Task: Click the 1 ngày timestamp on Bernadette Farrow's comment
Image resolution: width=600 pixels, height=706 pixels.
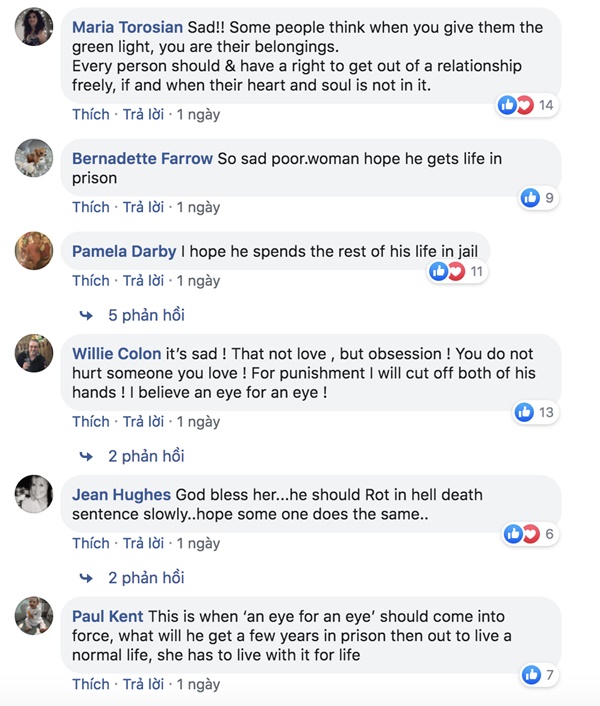Action: tap(198, 207)
